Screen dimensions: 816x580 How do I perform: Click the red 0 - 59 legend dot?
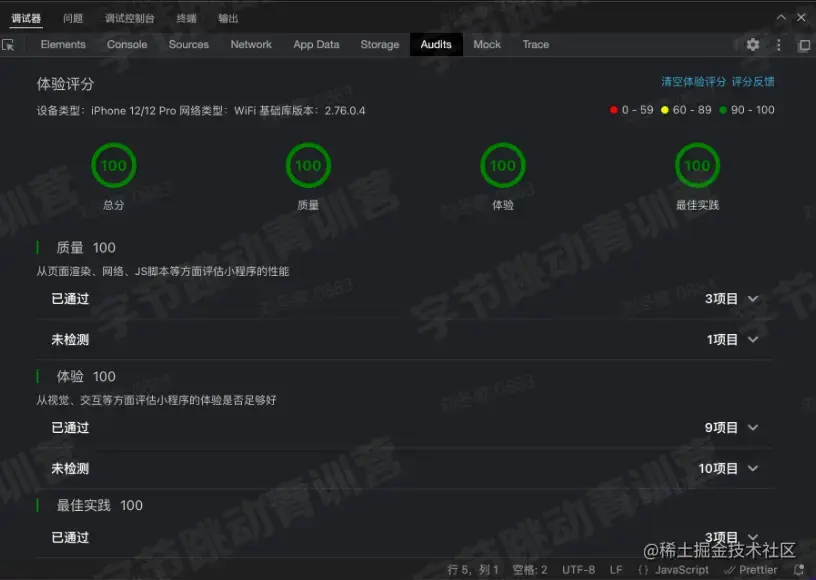[x=614, y=110]
